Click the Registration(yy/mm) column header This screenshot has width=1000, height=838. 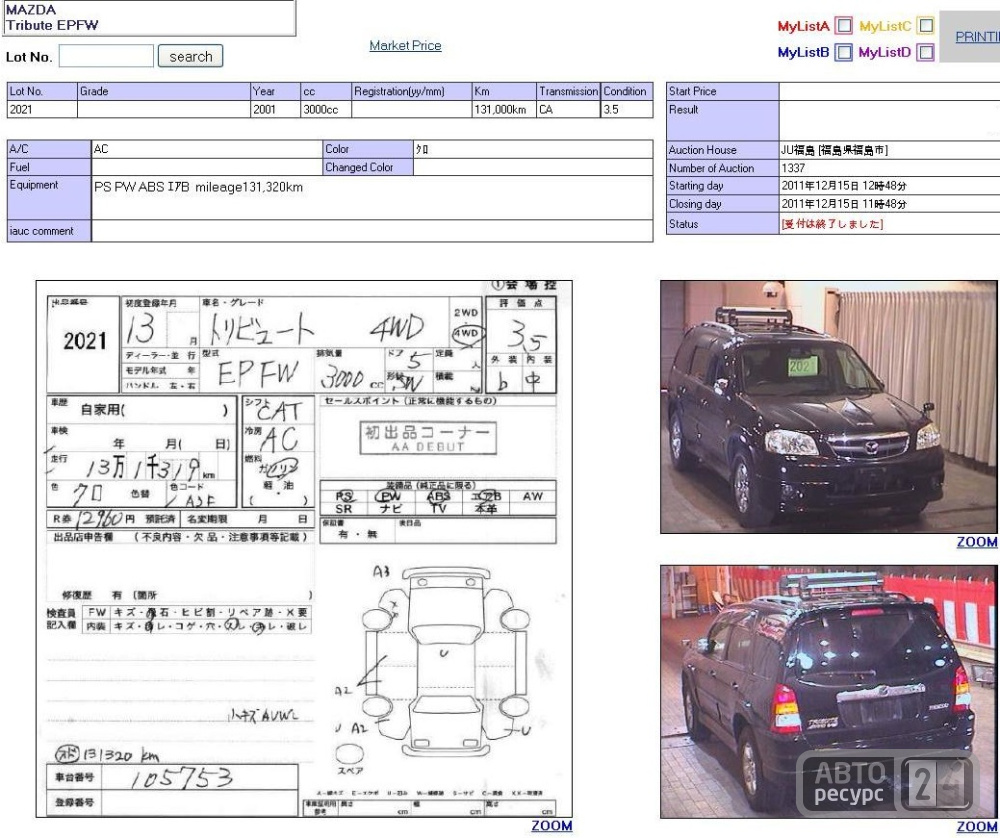411,91
